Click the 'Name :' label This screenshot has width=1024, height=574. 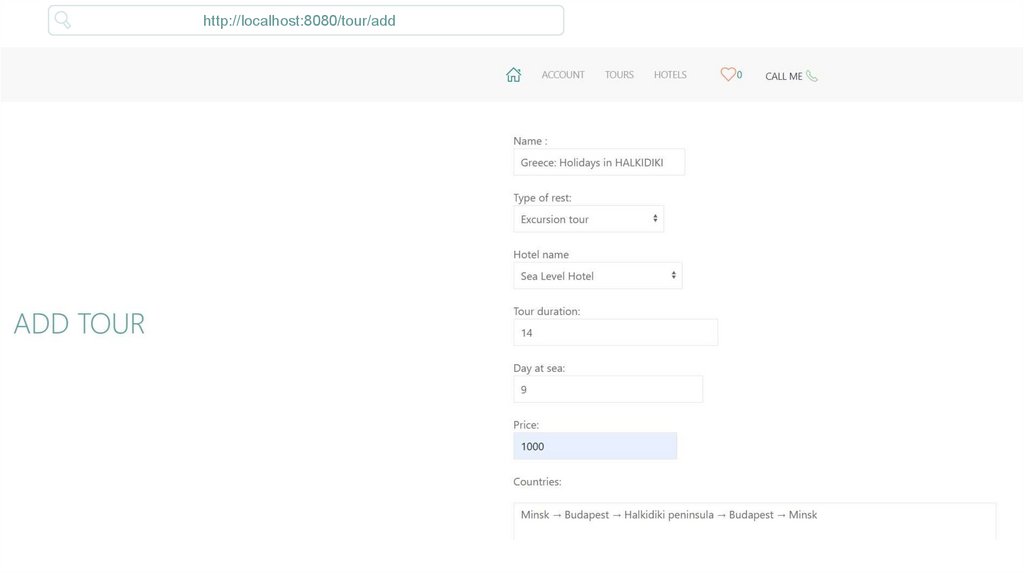(x=530, y=141)
